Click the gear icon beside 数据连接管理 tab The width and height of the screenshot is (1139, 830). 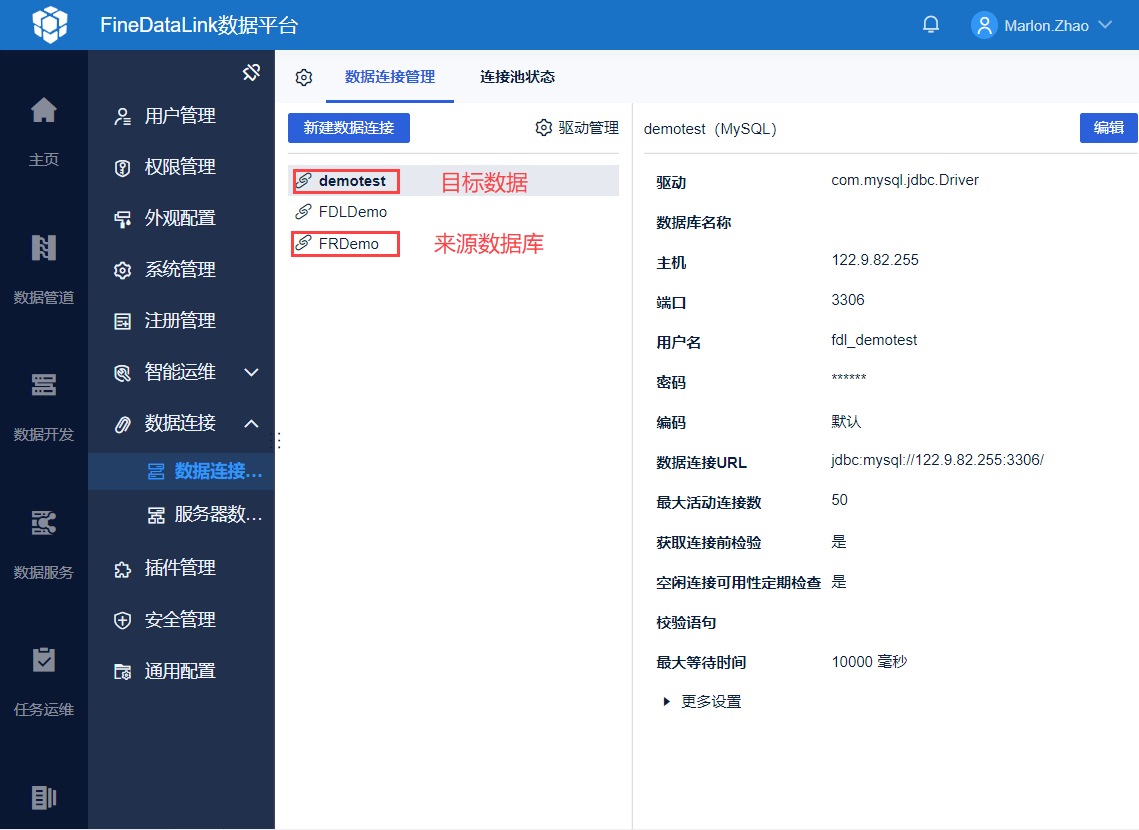point(304,77)
